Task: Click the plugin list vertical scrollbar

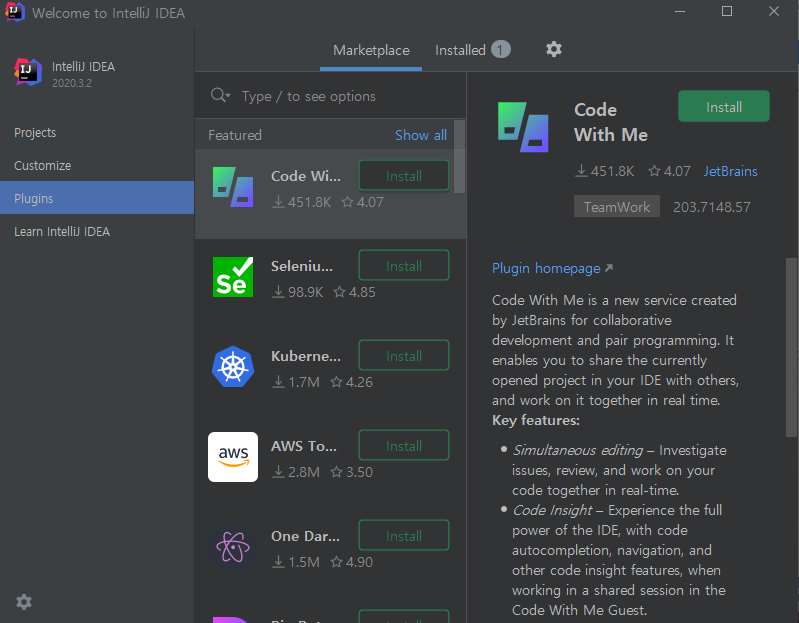Action: [459, 157]
